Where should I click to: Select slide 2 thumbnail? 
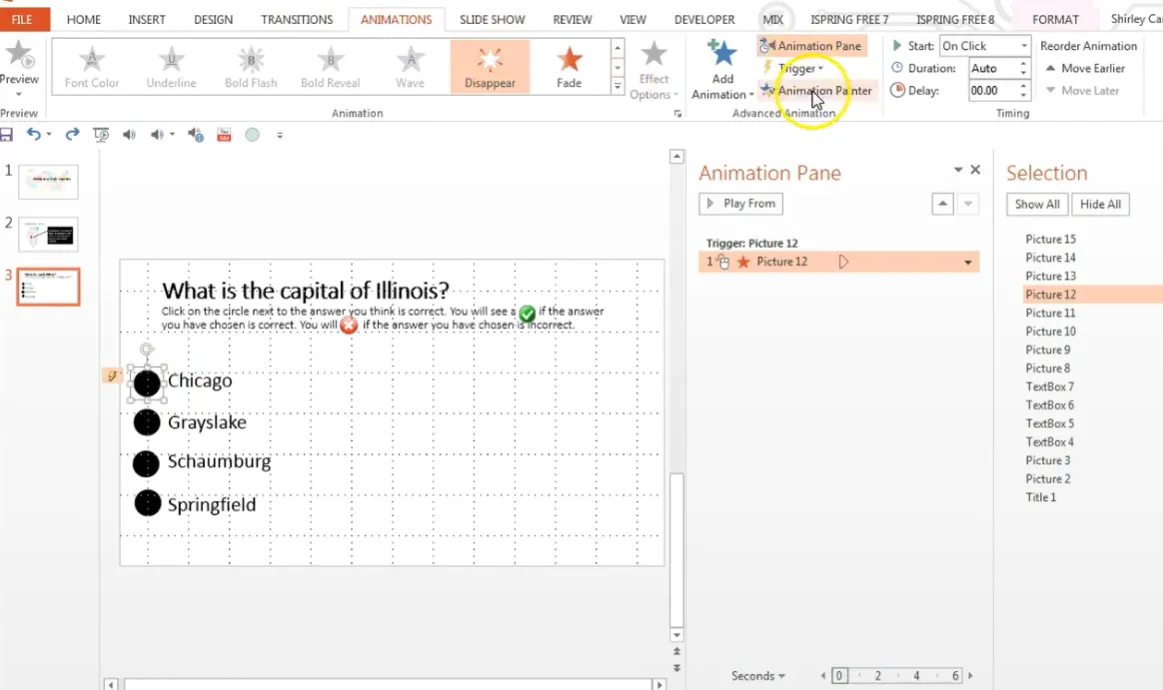pyautogui.click(x=48, y=234)
